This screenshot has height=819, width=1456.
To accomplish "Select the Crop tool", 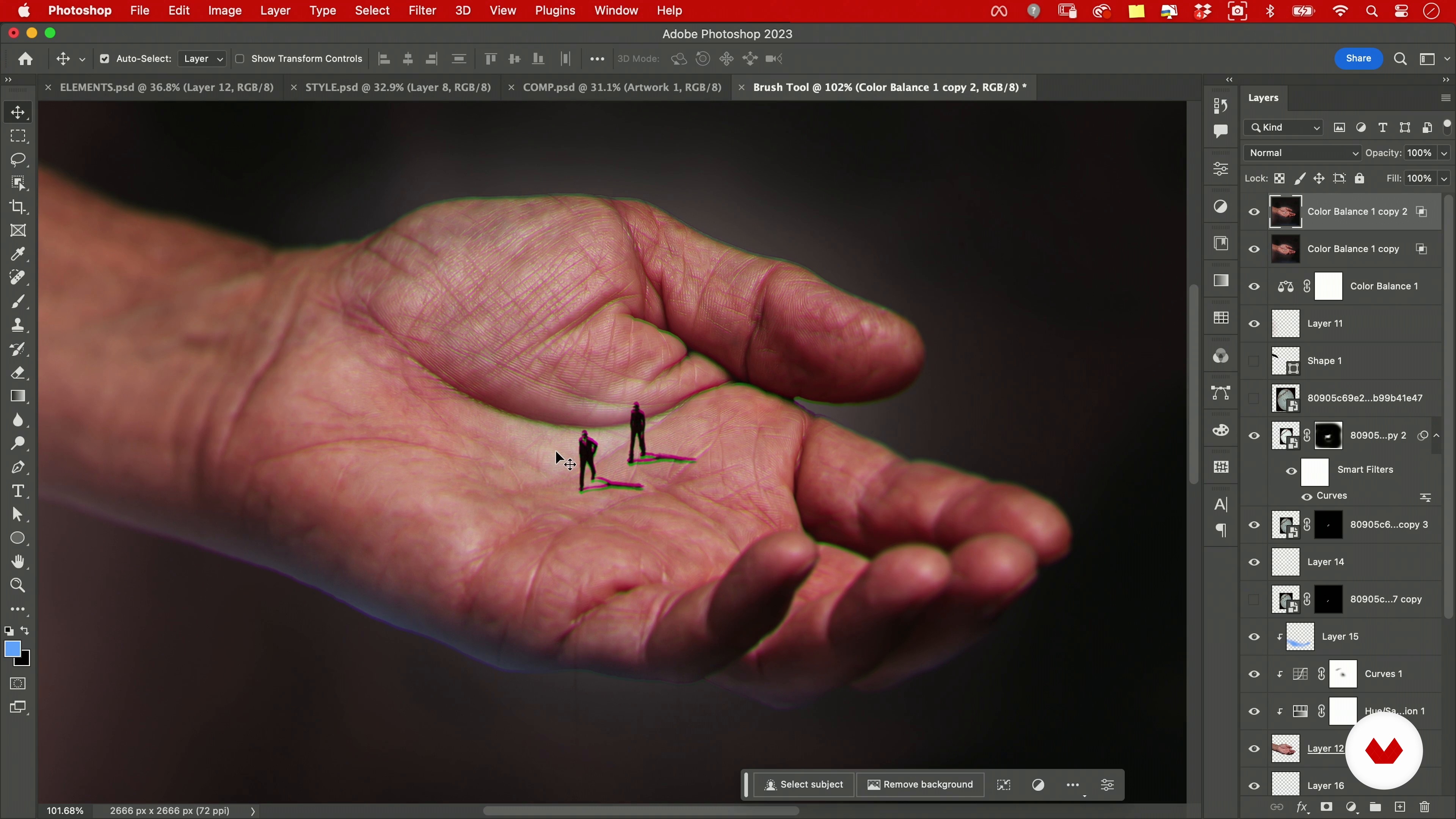I will click(18, 207).
